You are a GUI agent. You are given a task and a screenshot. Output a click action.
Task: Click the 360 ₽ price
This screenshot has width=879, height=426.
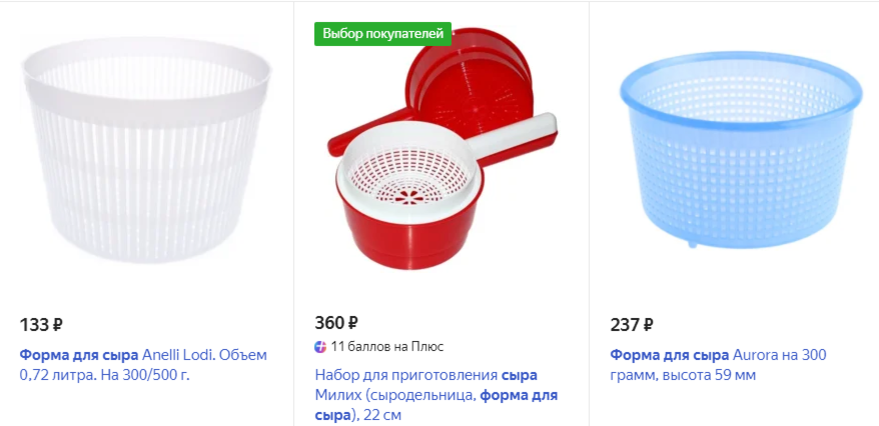coord(336,323)
